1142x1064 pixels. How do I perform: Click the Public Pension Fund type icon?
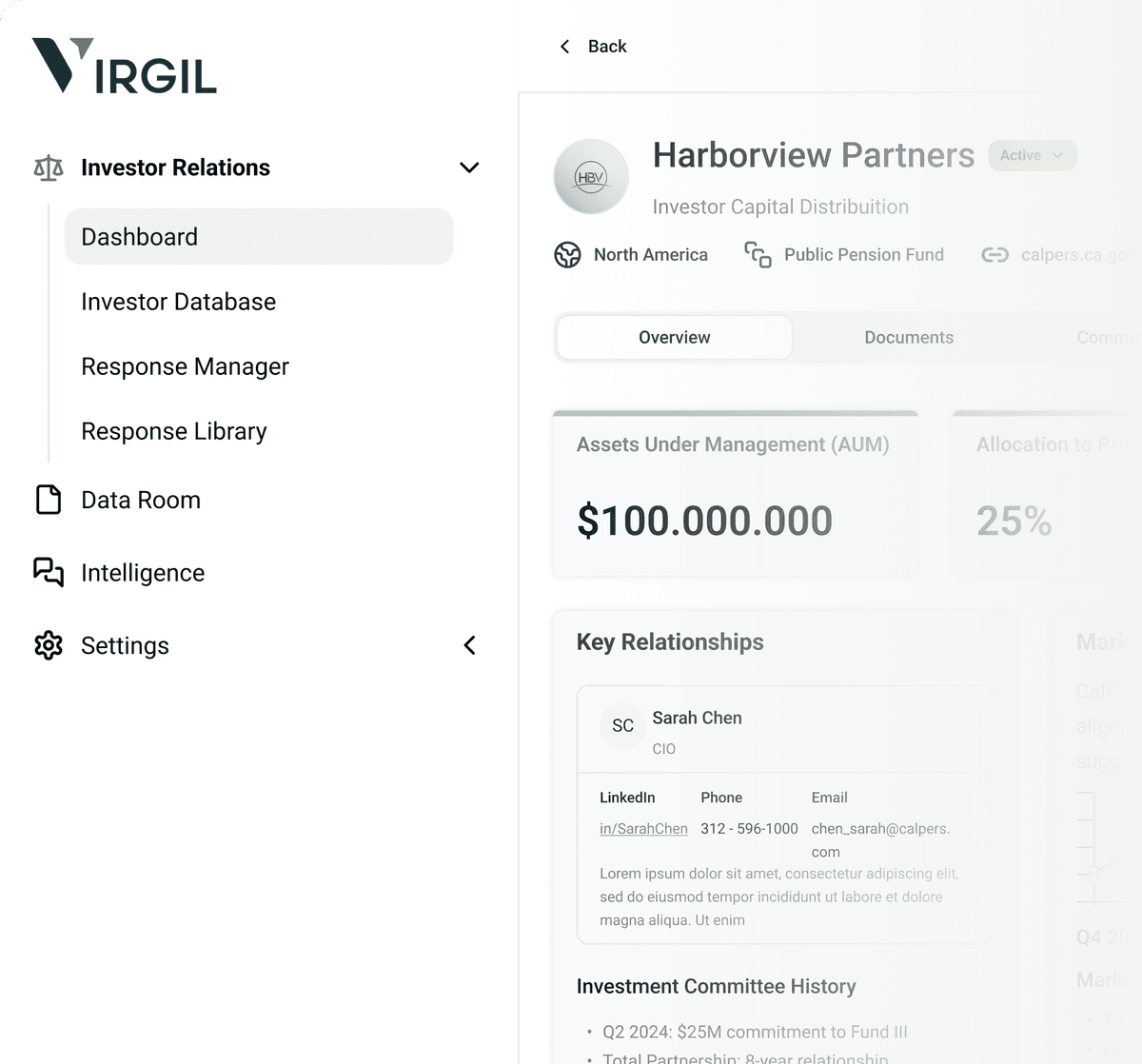coord(758,255)
